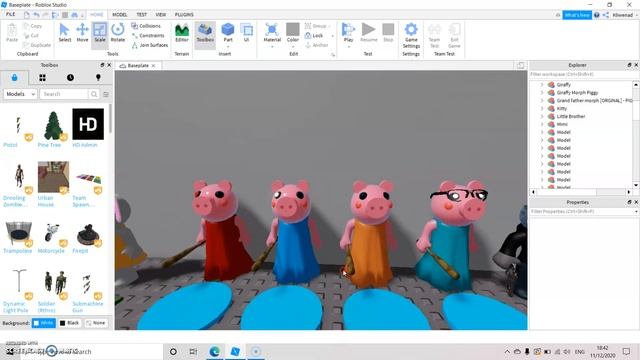Switch to the TEST ribbon tab
Image resolution: width=640 pixels, height=360 pixels.
142,15
